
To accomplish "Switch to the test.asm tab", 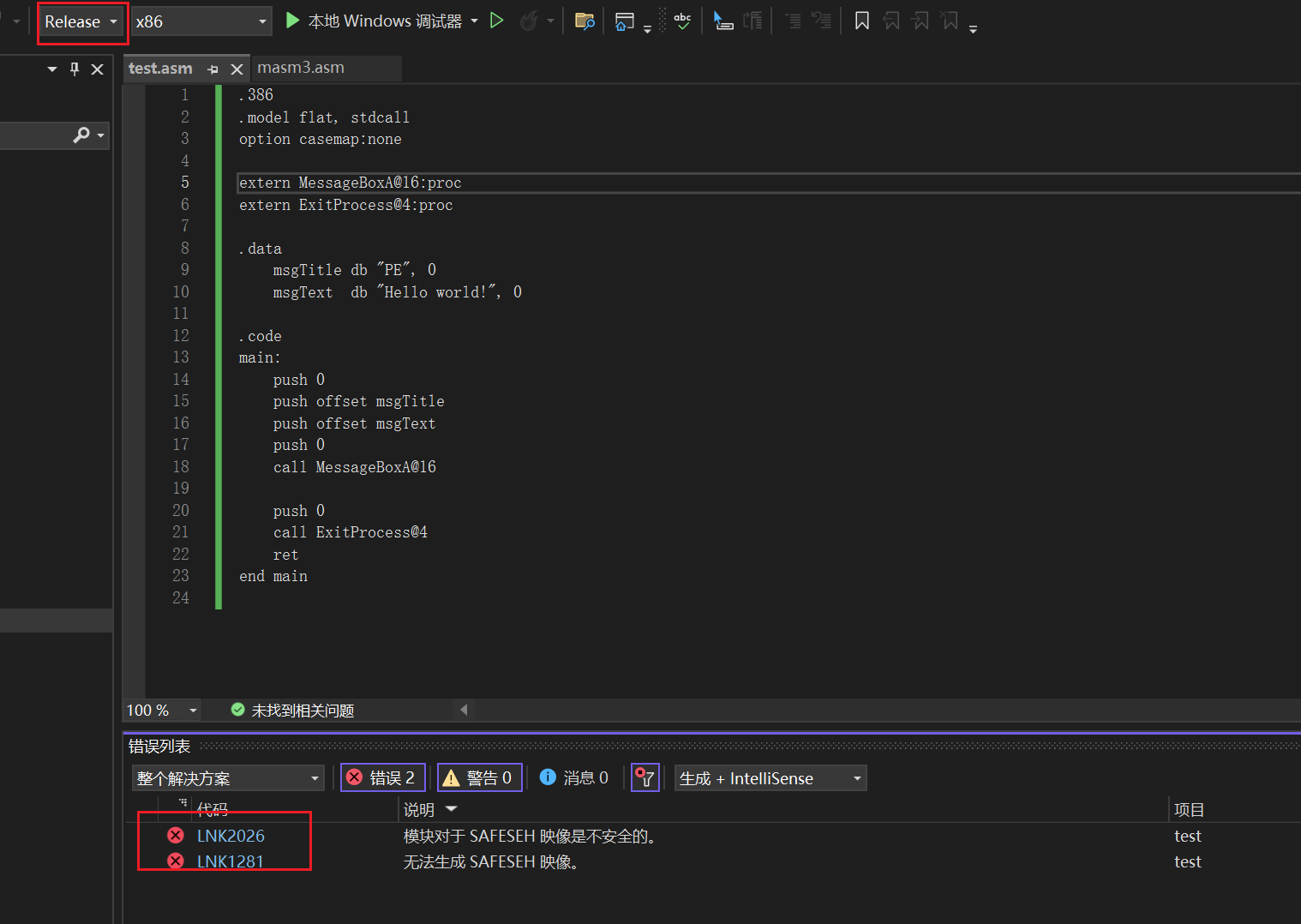I will pyautogui.click(x=160, y=69).
